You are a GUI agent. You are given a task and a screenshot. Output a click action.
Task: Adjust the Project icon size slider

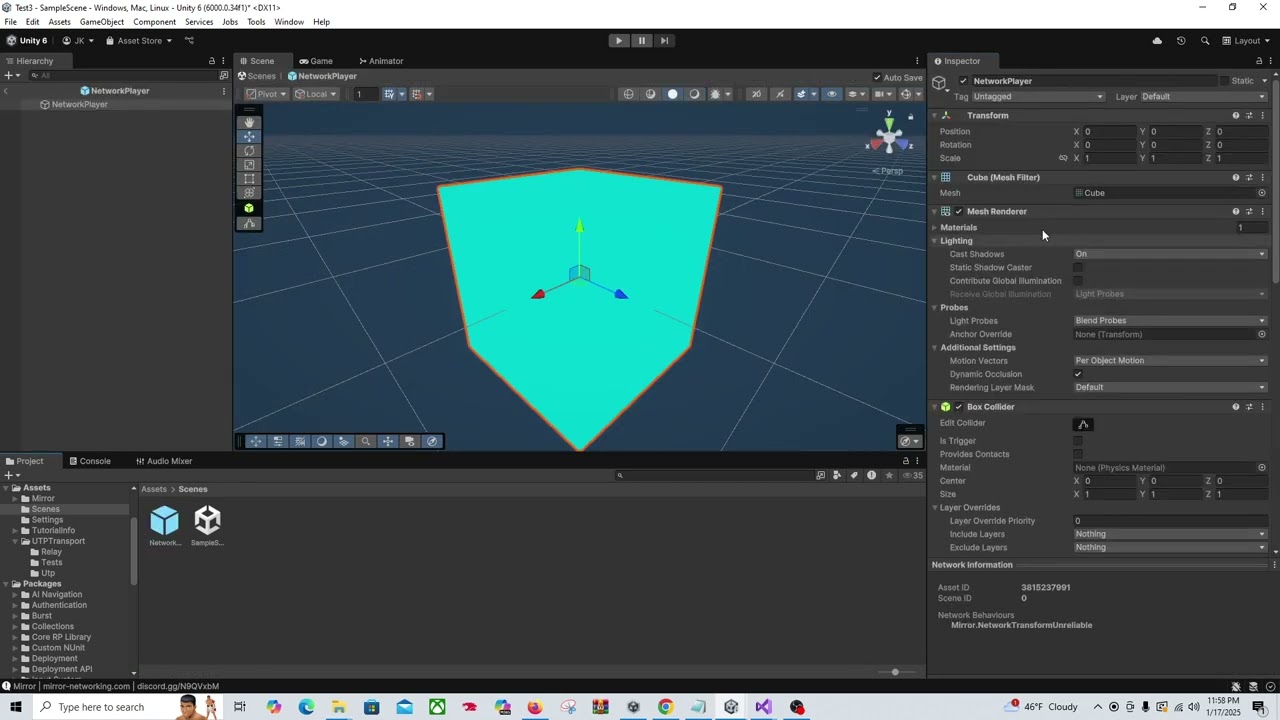pos(895,672)
